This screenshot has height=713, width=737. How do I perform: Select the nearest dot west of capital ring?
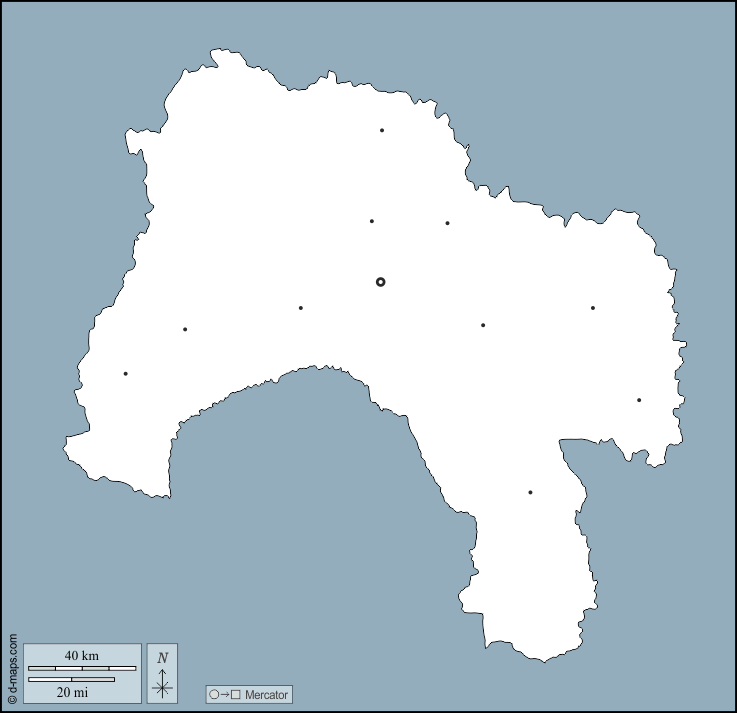click(300, 308)
